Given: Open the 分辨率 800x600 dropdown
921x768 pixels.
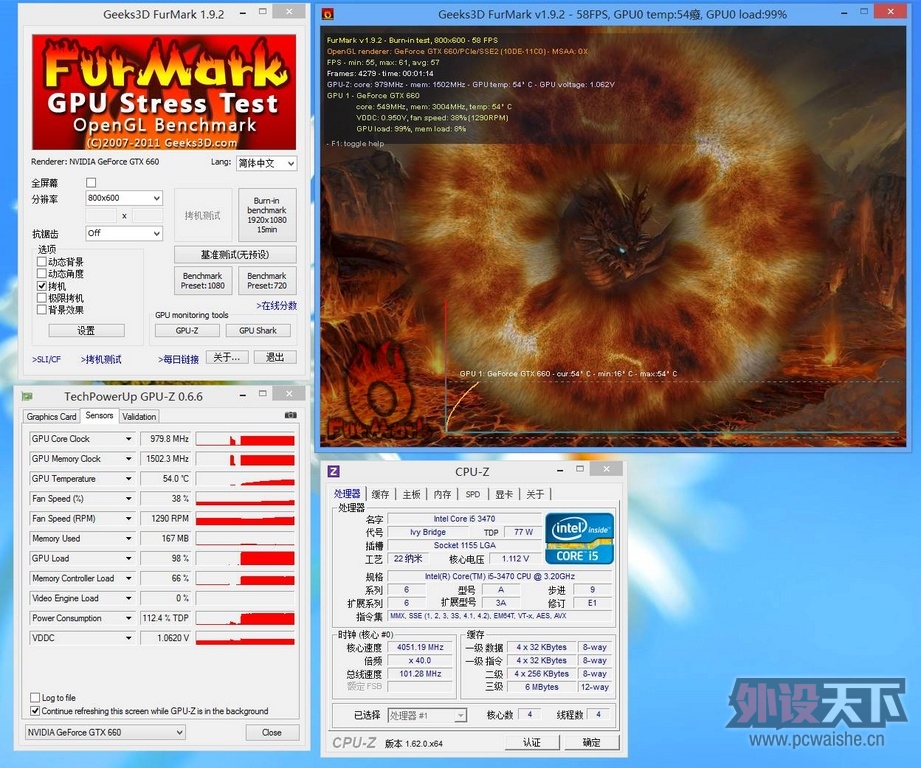Looking at the screenshot, I should [123, 198].
